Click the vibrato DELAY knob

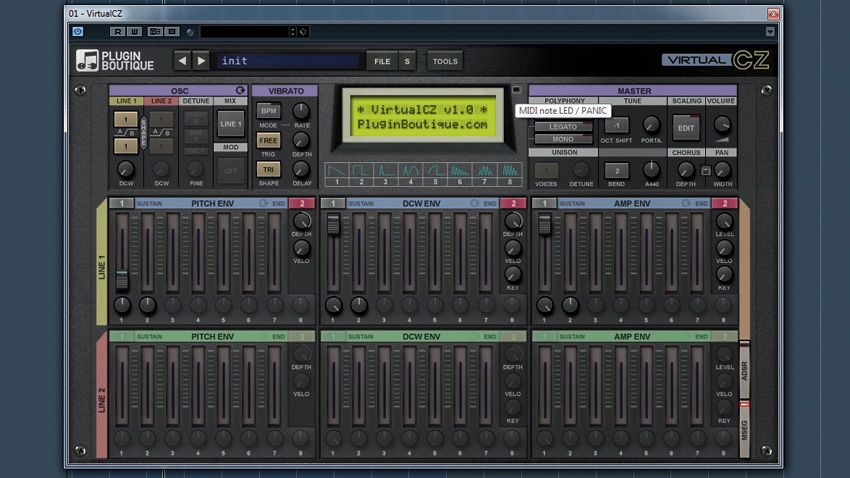[301, 170]
